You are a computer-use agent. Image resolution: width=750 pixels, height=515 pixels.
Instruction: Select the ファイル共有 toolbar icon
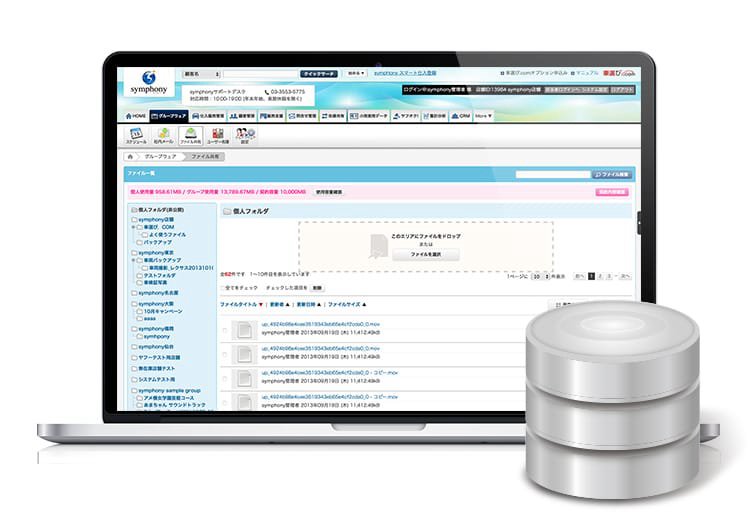(x=191, y=136)
